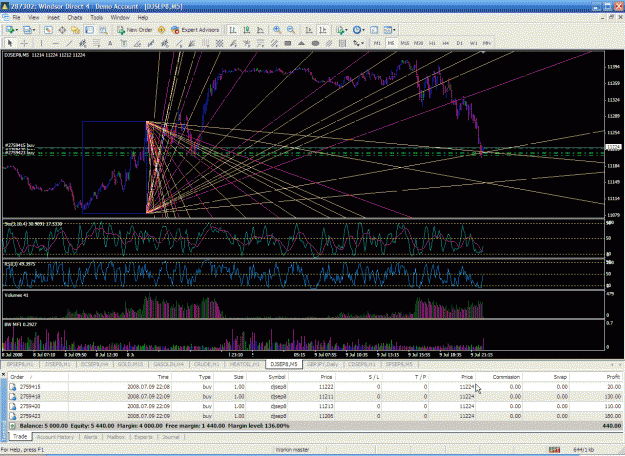Launch MetaEditor with the yellow diamond icon
Image resolution: width=625 pixels, height=456 pixels.
pos(161,30)
